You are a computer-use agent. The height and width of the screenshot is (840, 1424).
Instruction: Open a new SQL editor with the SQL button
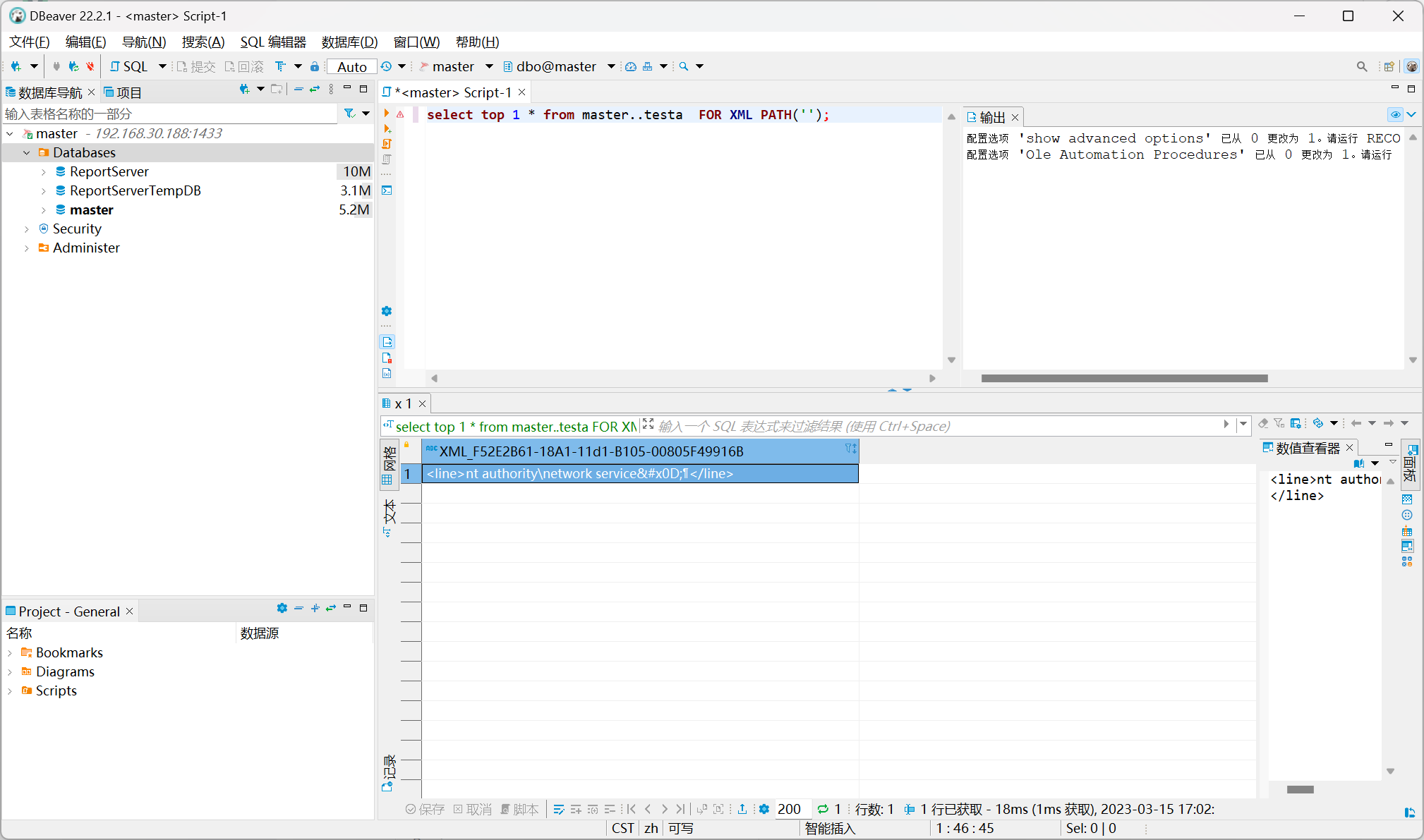pyautogui.click(x=129, y=66)
